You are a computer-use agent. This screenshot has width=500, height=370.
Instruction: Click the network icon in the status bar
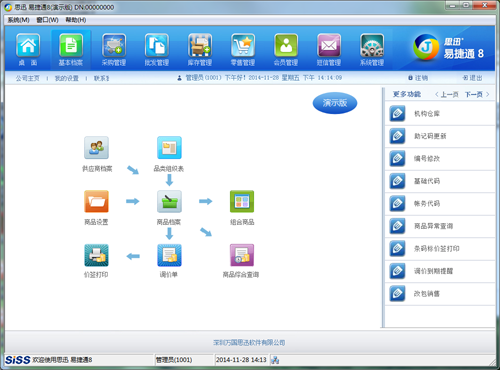pos(275,360)
